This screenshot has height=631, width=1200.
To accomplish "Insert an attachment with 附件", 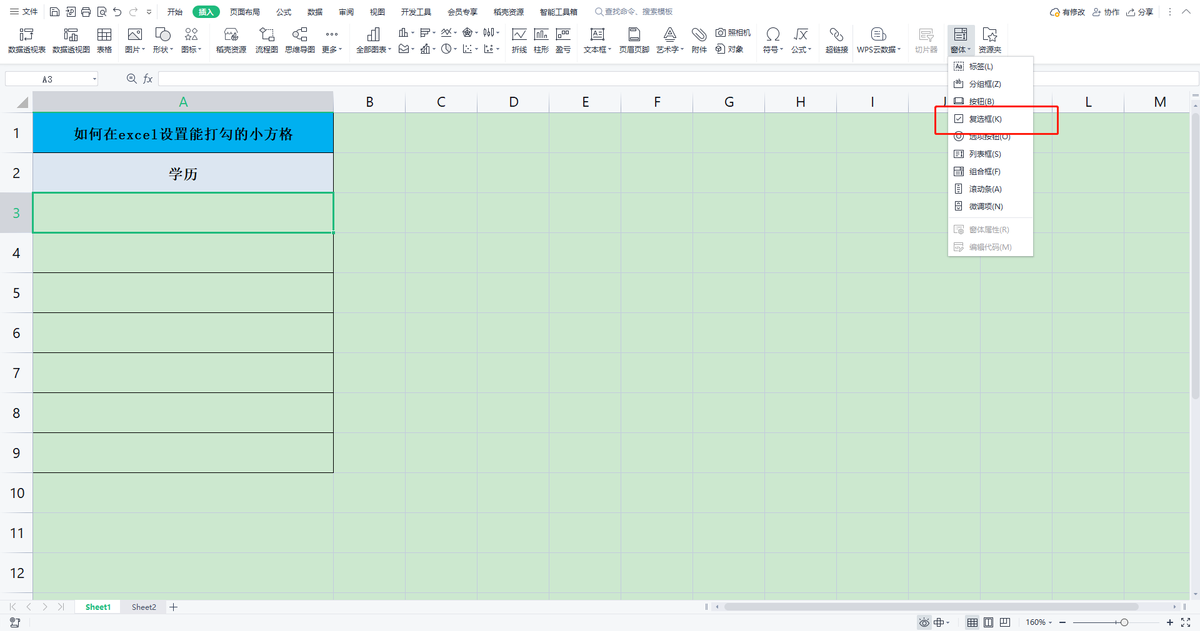I will pos(699,40).
